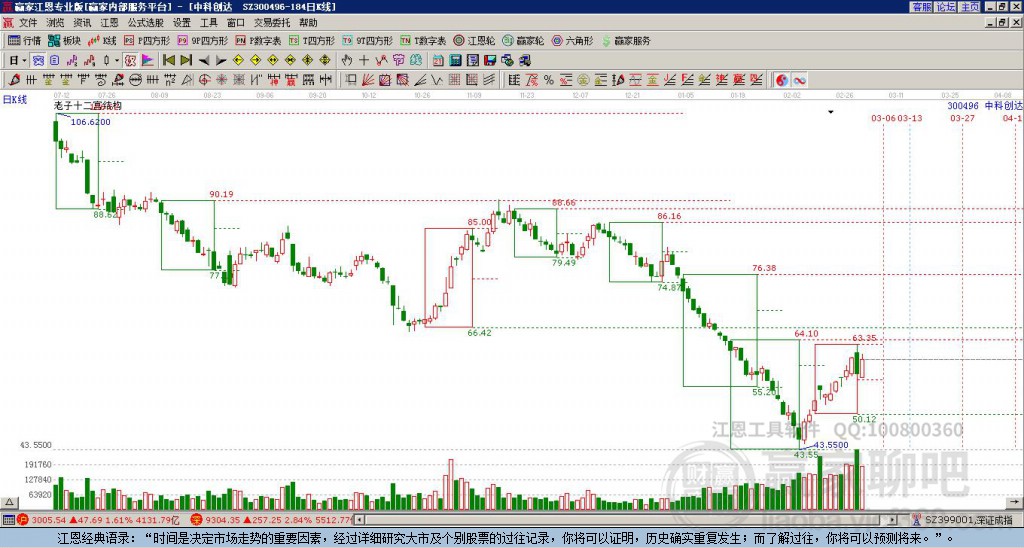Click the yellow diamond left-arrow icon
Screen dimensions: 1024x548
(238, 60)
